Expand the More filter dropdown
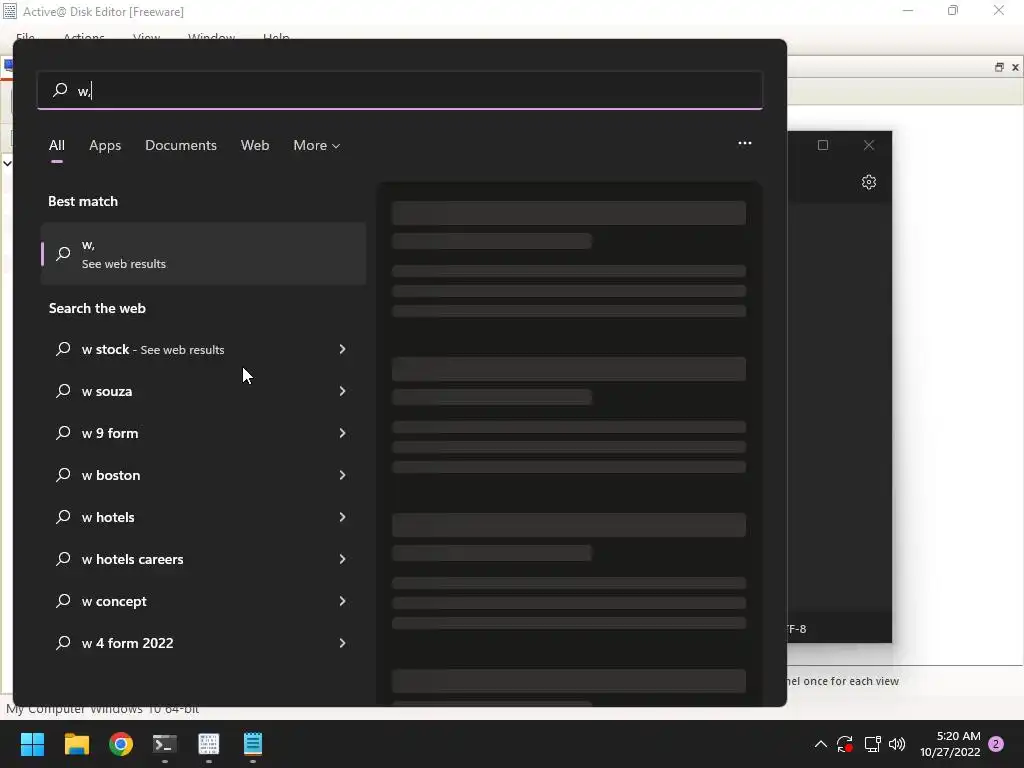This screenshot has width=1024, height=768. click(317, 145)
